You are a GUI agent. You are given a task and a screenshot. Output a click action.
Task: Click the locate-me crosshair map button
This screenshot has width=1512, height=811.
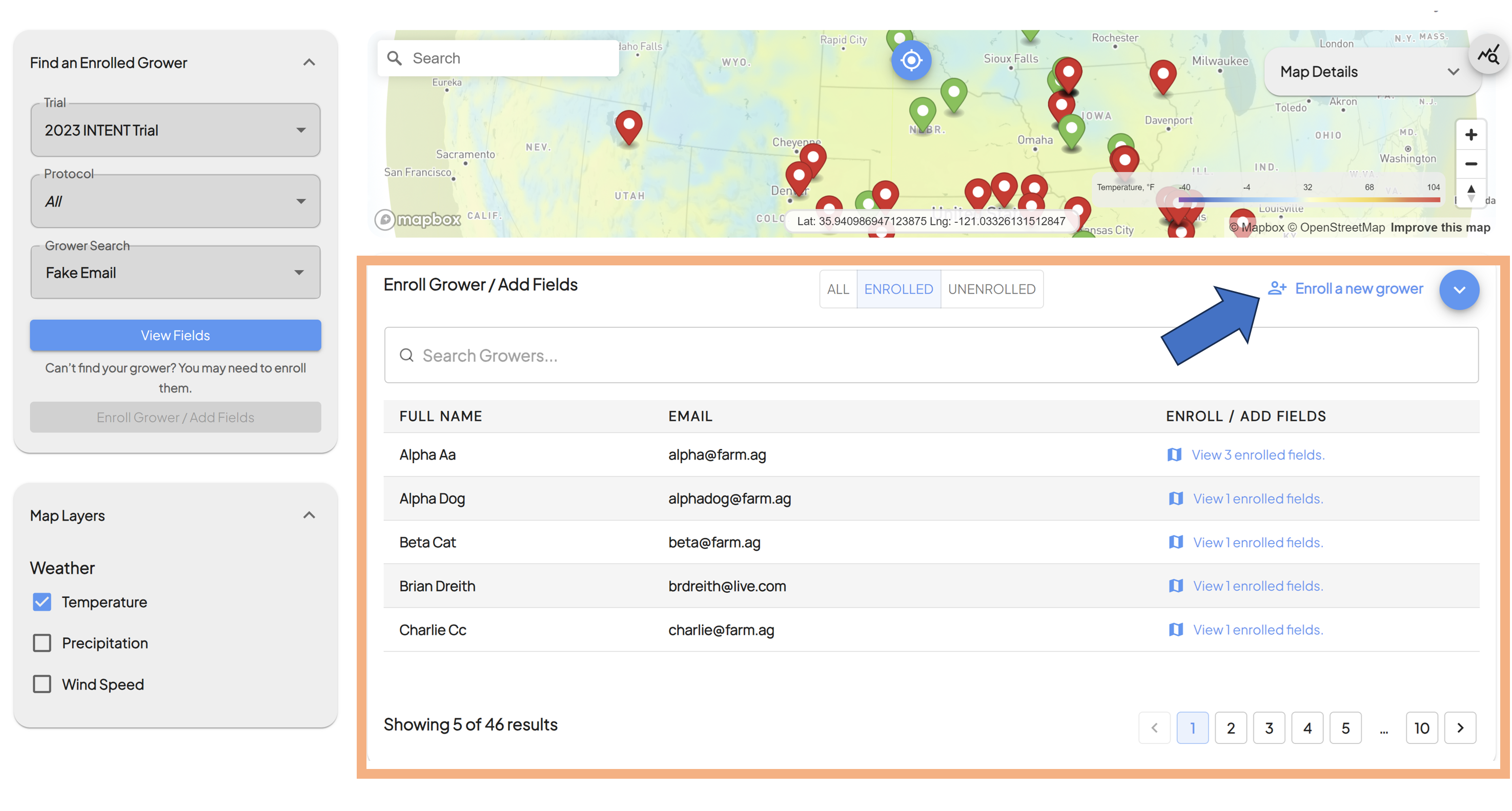pos(910,60)
